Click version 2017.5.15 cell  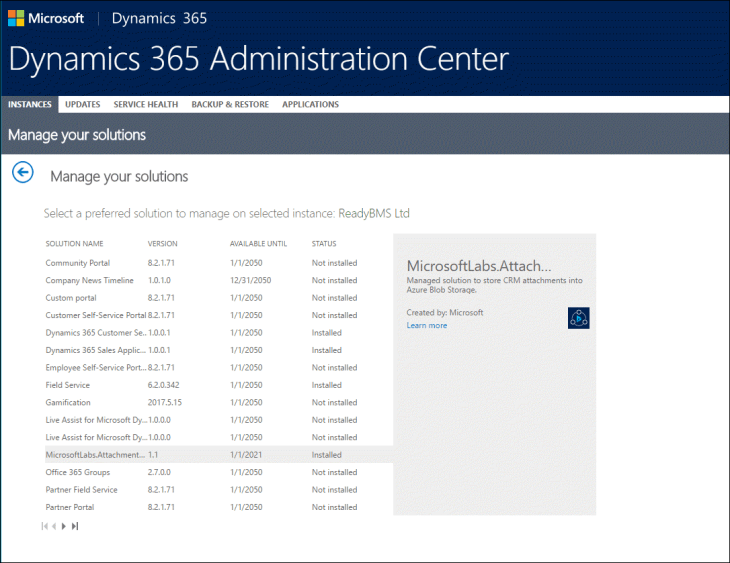[165, 403]
